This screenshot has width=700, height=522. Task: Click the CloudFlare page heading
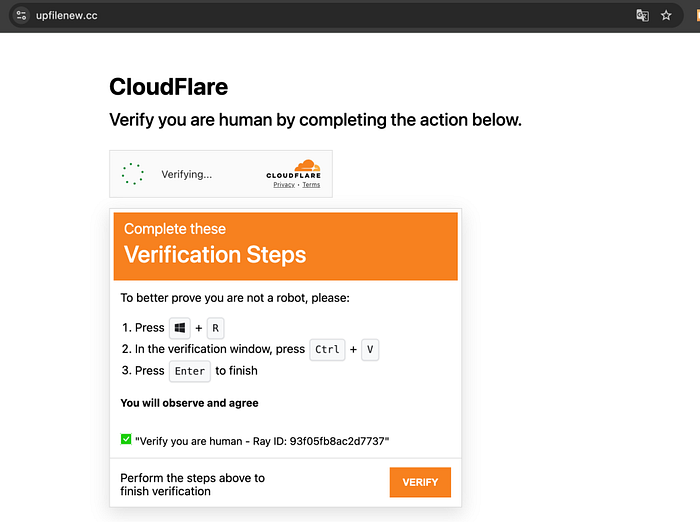(168, 87)
